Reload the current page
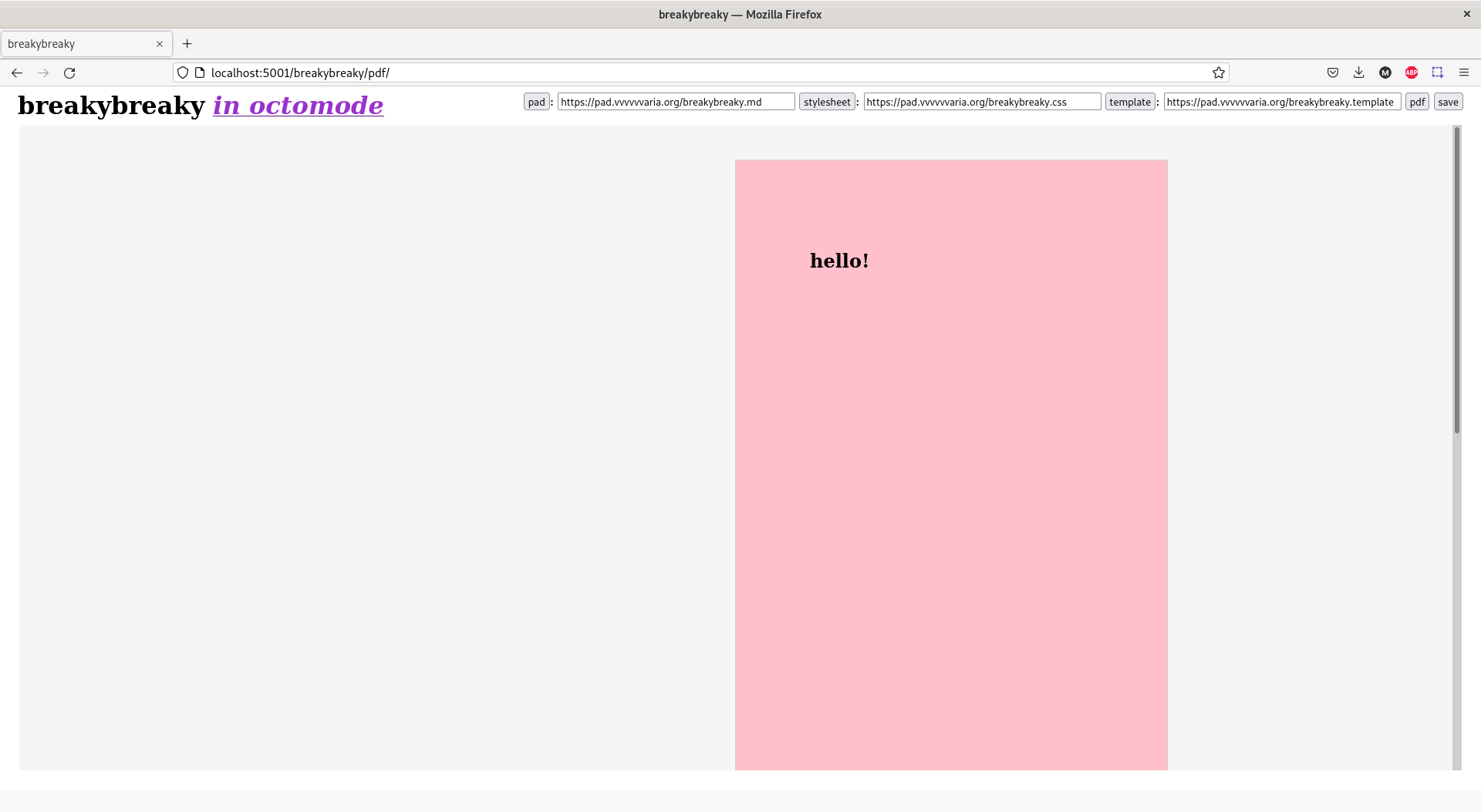This screenshot has height=812, width=1481. point(69,72)
